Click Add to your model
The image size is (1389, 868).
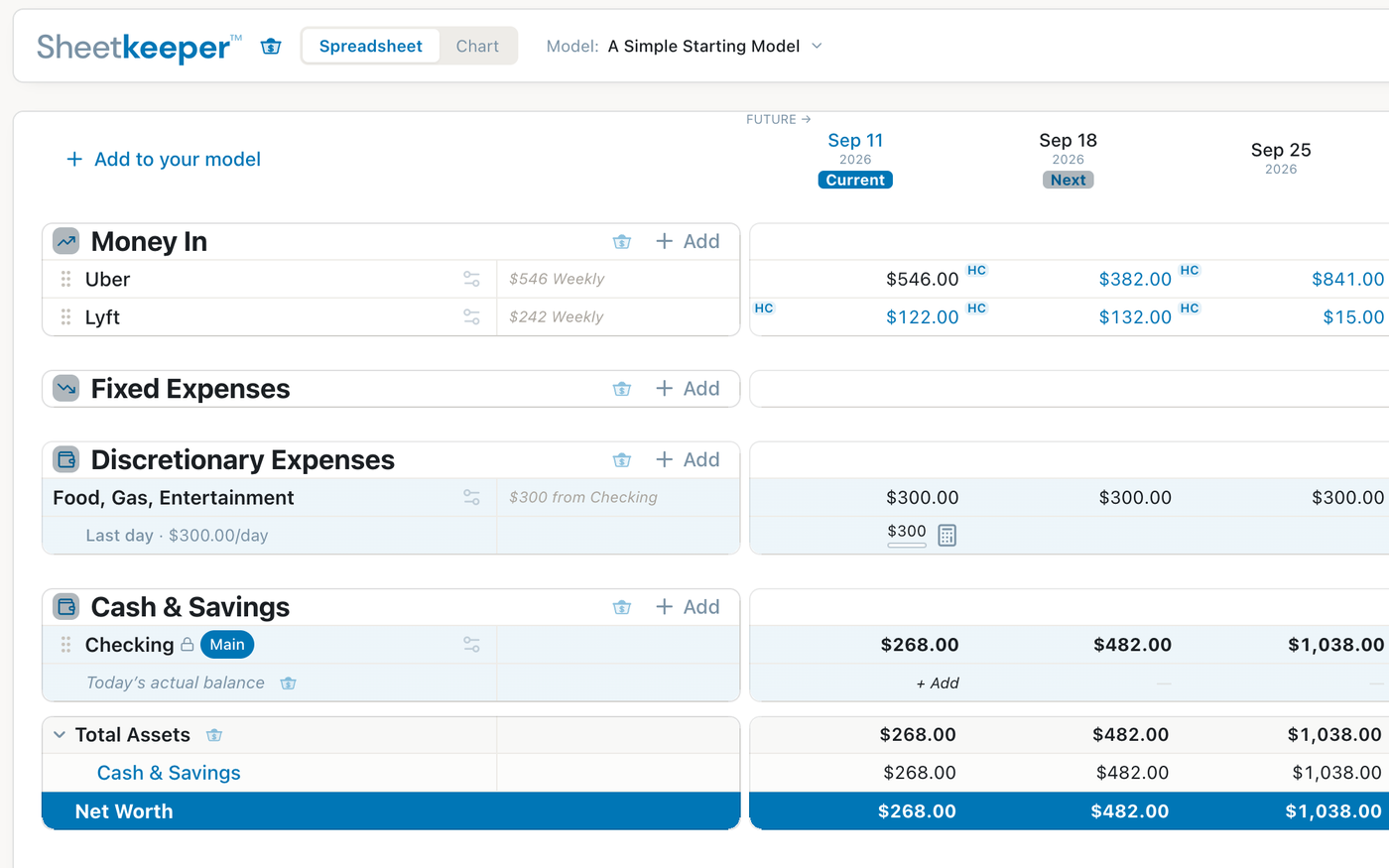[x=164, y=160]
